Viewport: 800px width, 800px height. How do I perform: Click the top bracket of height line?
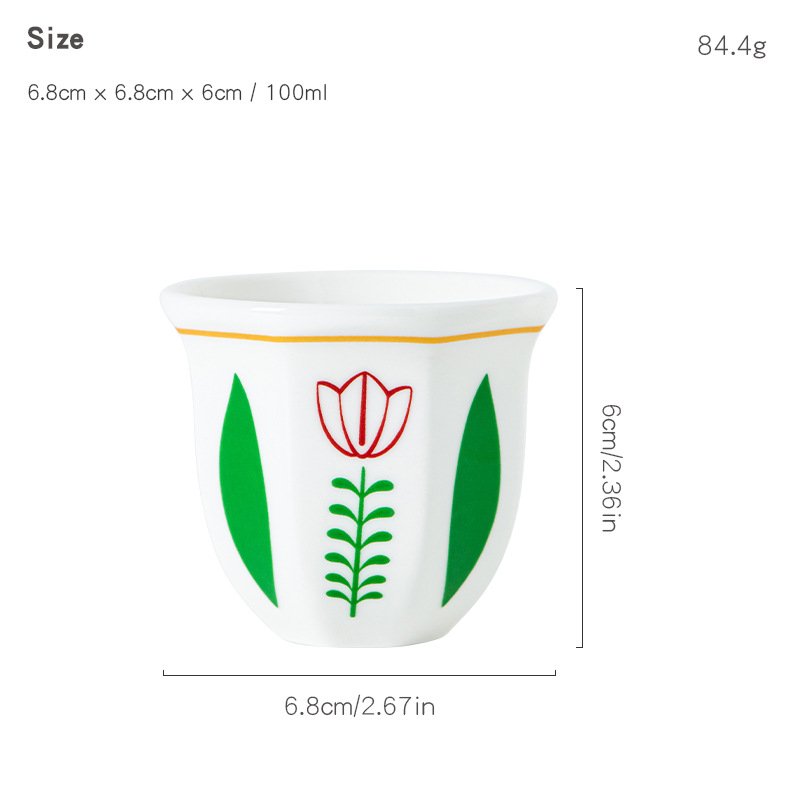580,289
